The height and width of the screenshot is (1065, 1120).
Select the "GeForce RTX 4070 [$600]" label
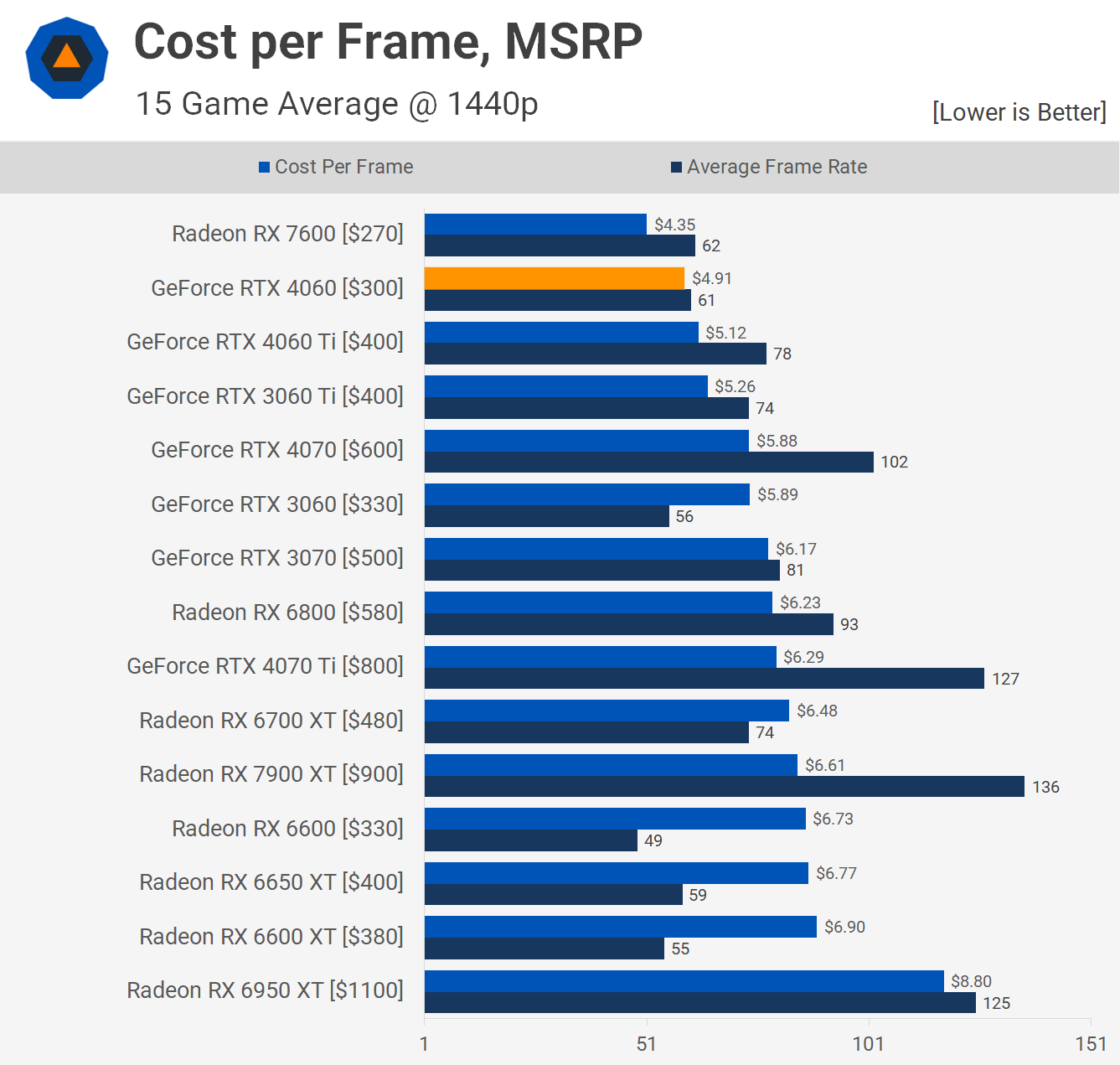click(277, 450)
